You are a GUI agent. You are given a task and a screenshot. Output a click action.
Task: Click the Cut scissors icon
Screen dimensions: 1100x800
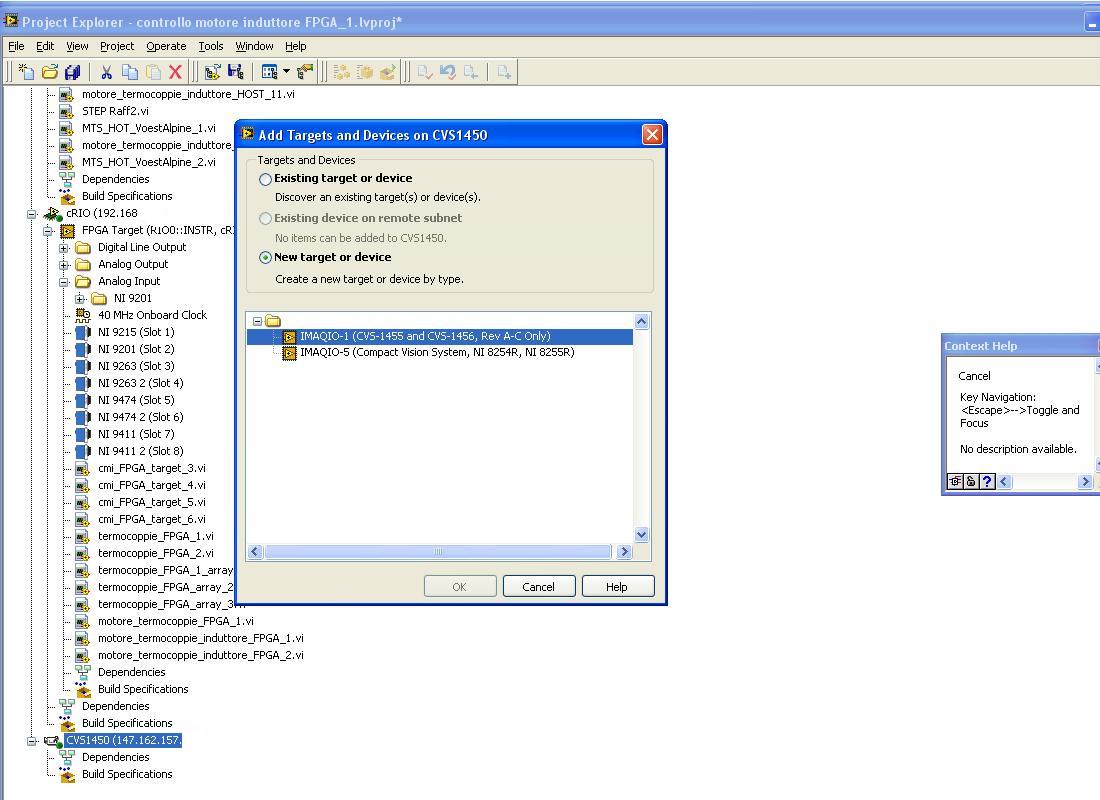pos(107,72)
